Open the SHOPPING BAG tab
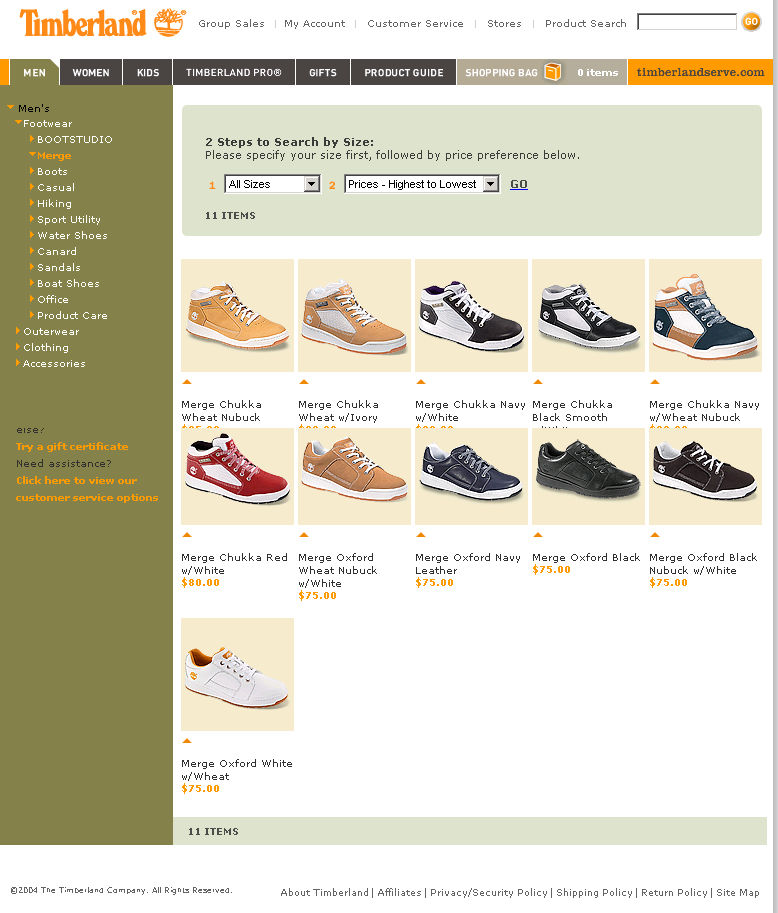 [x=542, y=72]
